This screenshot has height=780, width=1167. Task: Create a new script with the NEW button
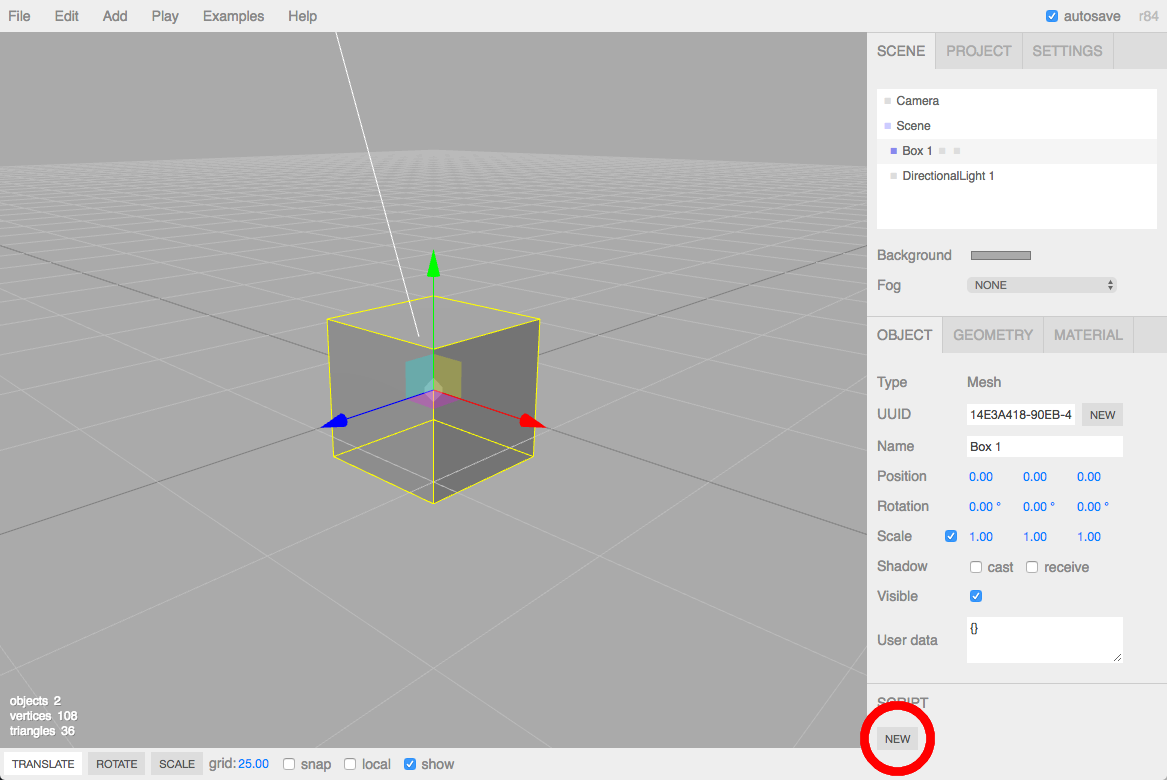896,738
